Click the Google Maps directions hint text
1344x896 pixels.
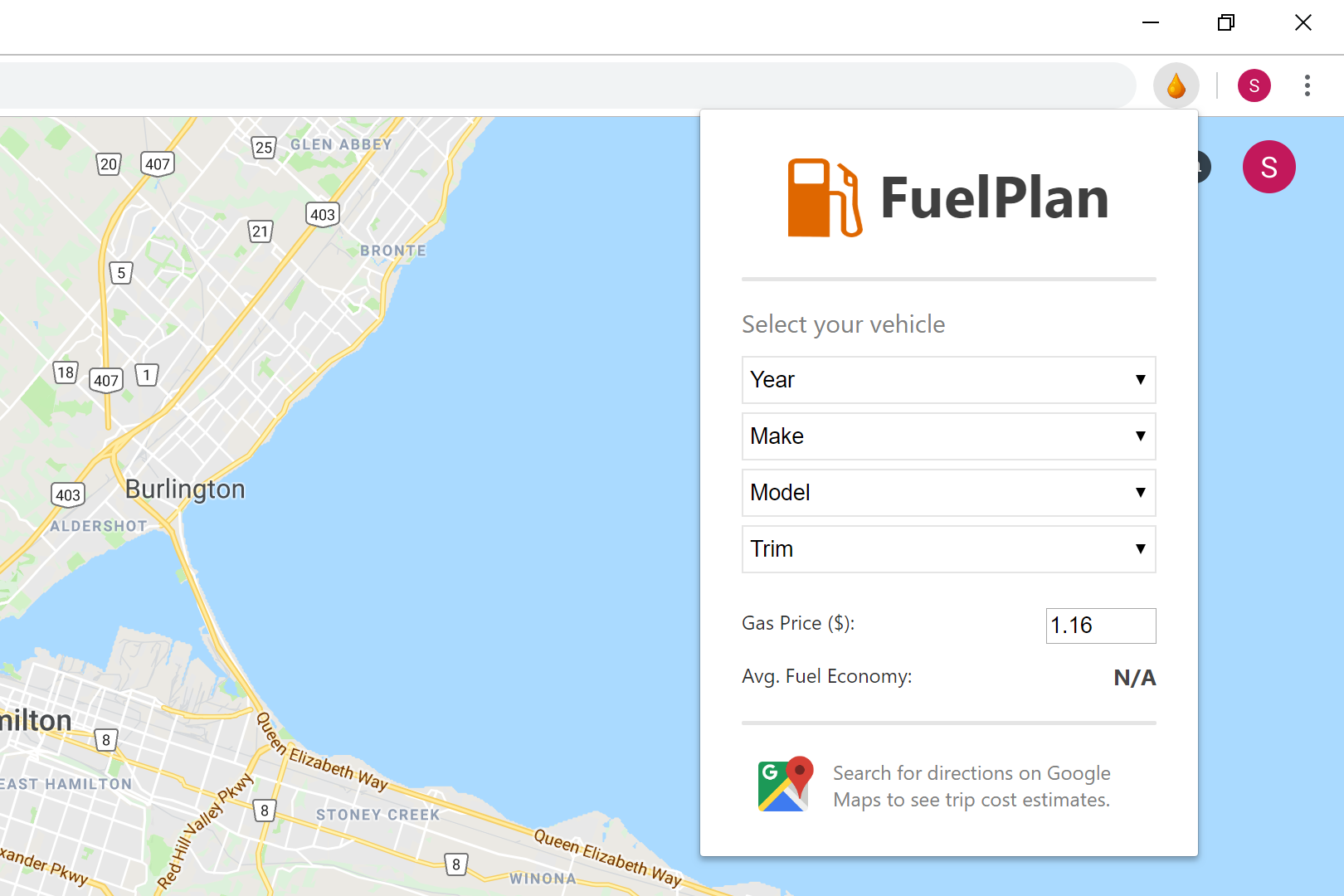(971, 786)
